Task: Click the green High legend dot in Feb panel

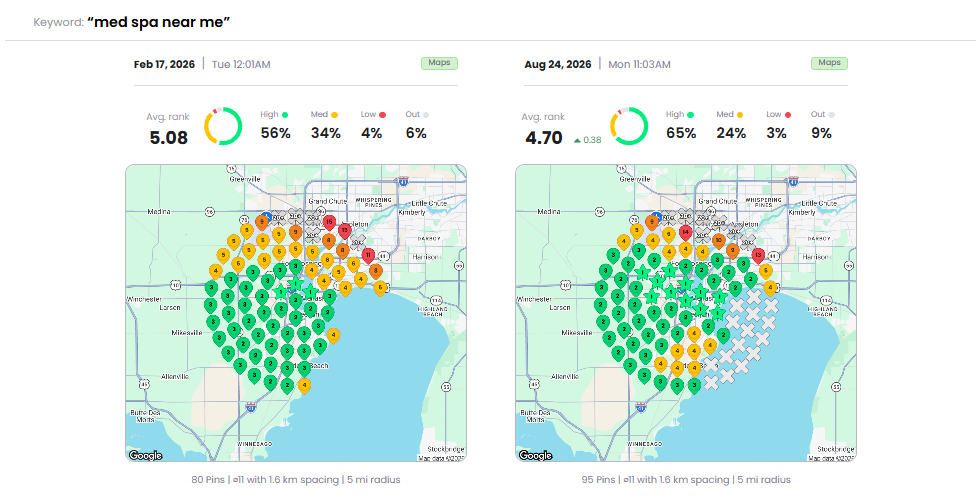Action: tap(285, 115)
